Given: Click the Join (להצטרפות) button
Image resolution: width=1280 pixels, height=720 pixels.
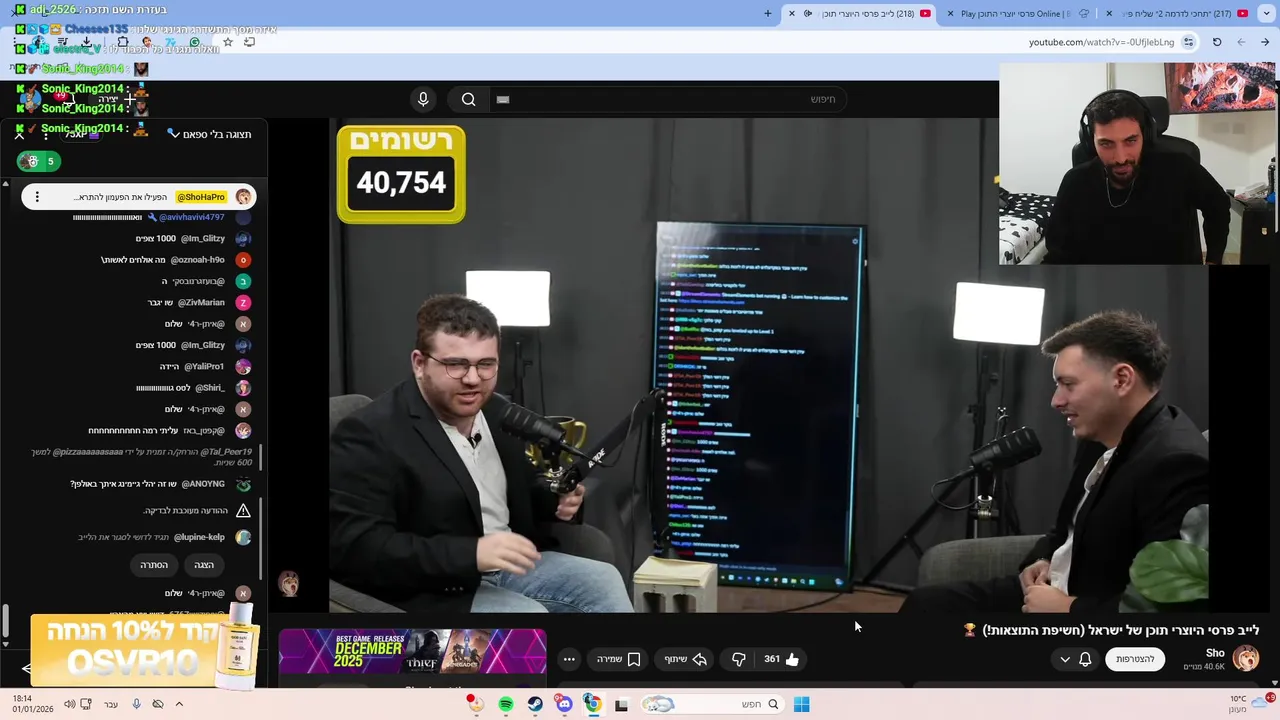Looking at the screenshot, I should point(1135,659).
